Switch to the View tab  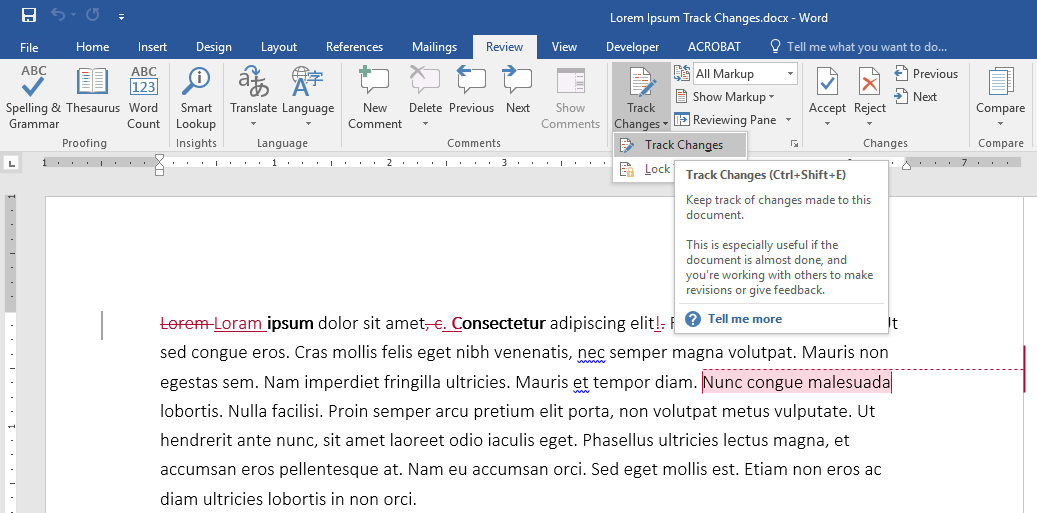click(x=564, y=47)
